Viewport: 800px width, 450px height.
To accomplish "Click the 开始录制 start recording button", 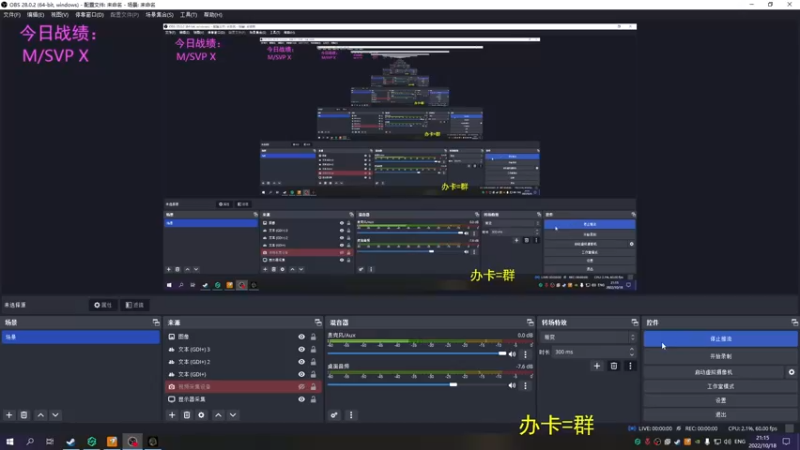I will 720,356.
